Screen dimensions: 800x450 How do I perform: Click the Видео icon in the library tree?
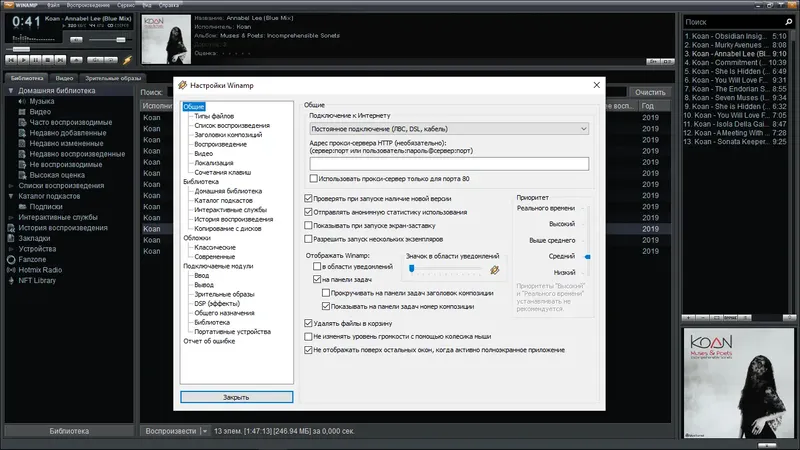[22, 112]
